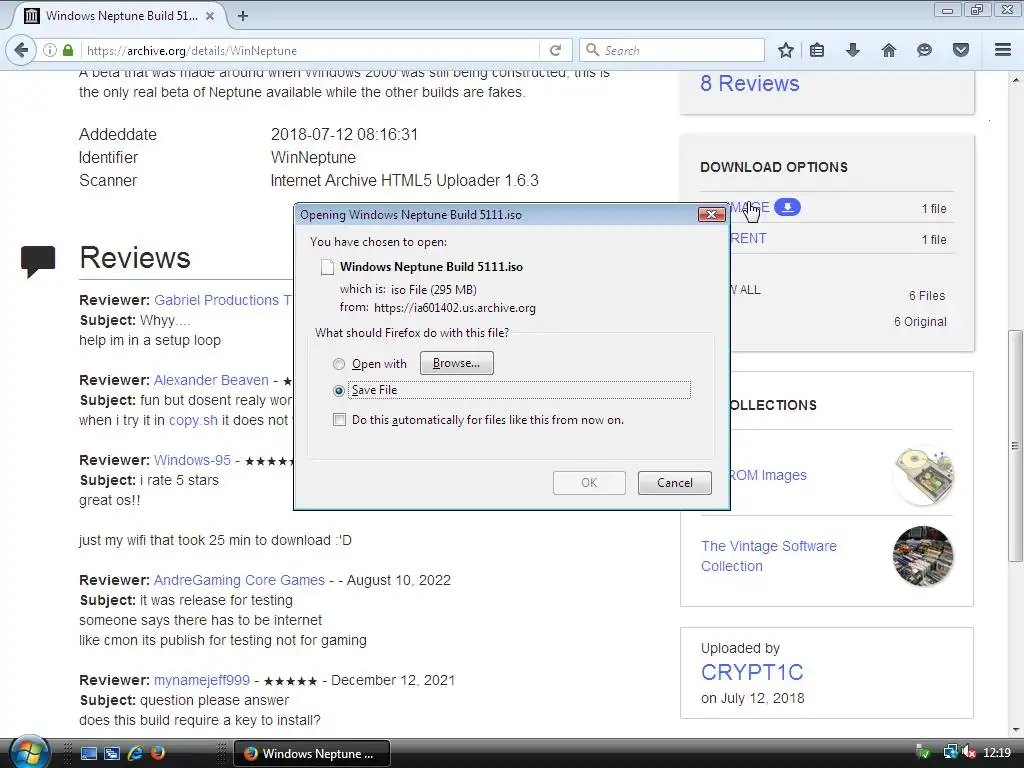Reload the page with the refresh icon
The width and height of the screenshot is (1024, 768).
coord(555,50)
